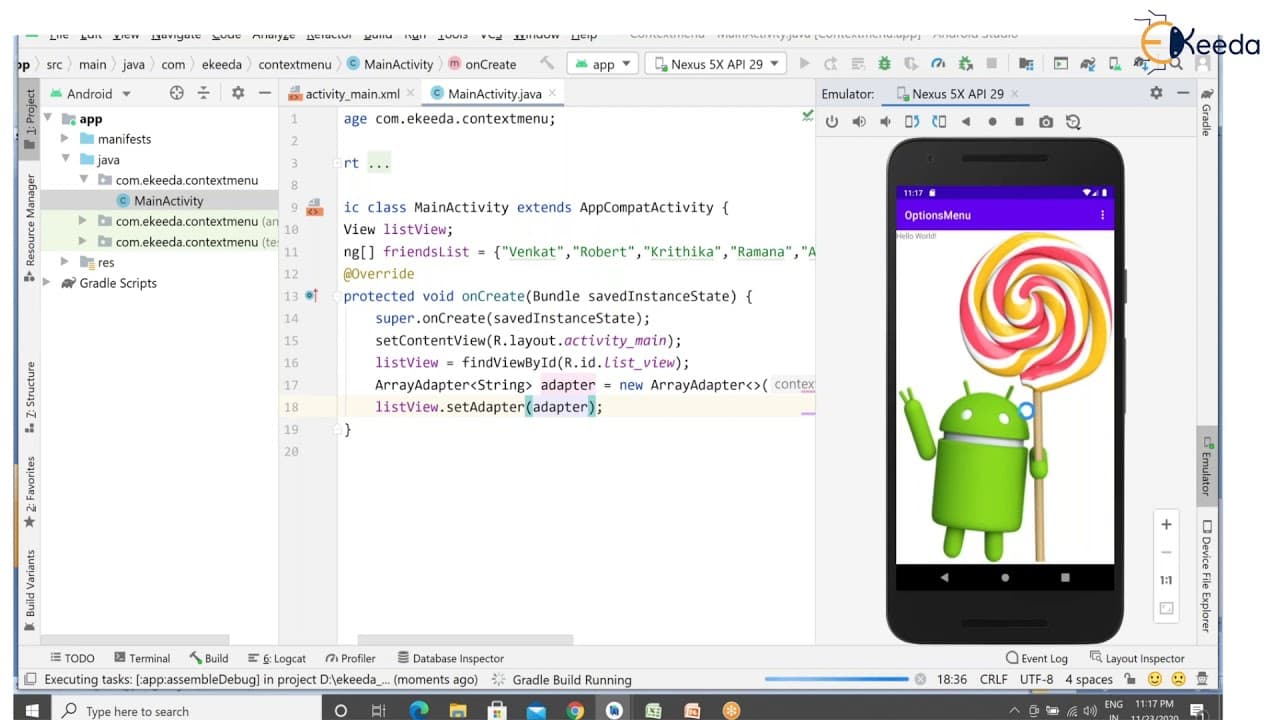Click the Project panel locate-file target icon
The height and width of the screenshot is (720, 1280).
(177, 93)
